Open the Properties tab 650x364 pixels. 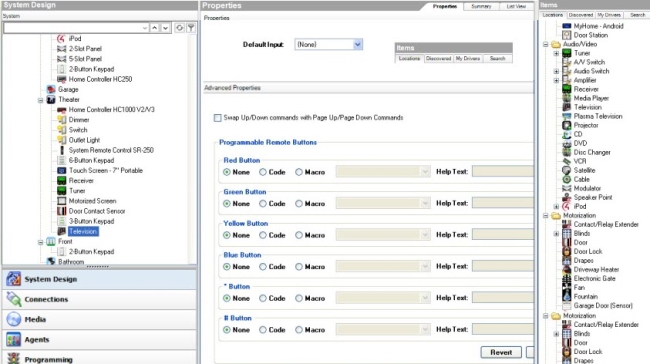(x=444, y=6)
